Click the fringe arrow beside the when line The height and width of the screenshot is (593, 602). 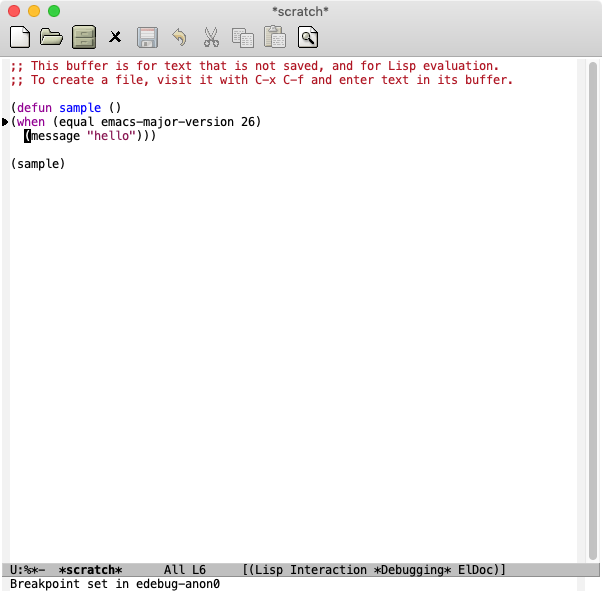pos(5,122)
